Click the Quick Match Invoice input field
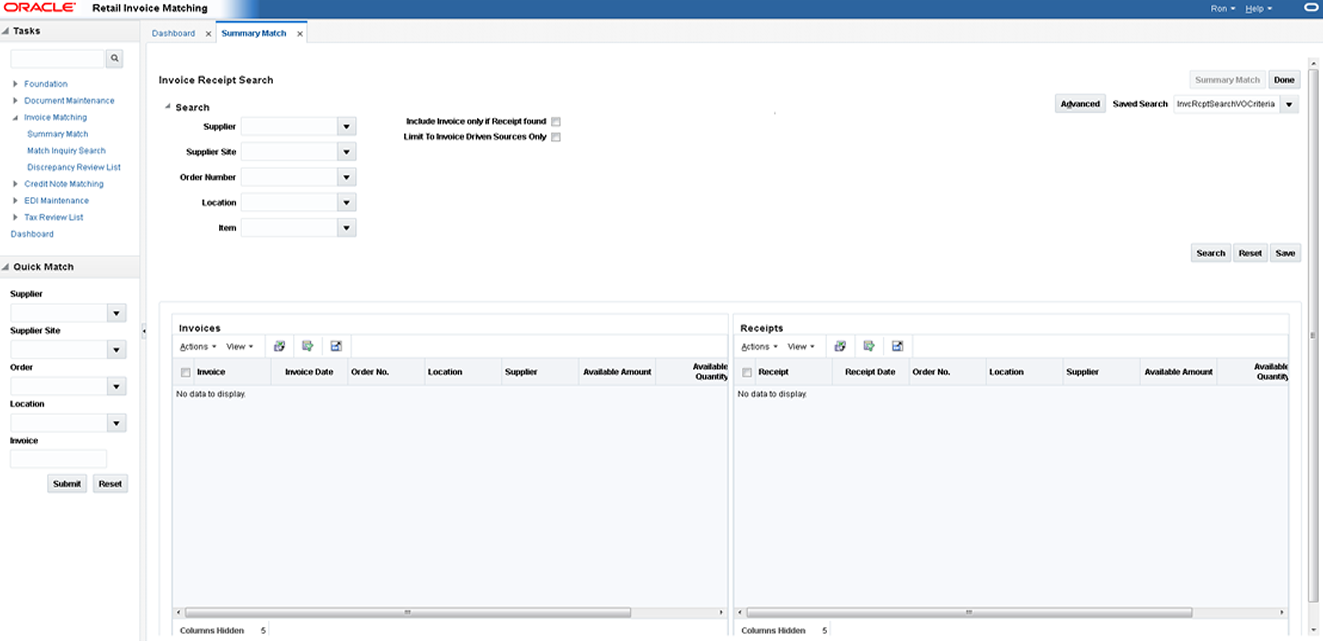Viewport: 1323px width, 642px height. click(58, 459)
